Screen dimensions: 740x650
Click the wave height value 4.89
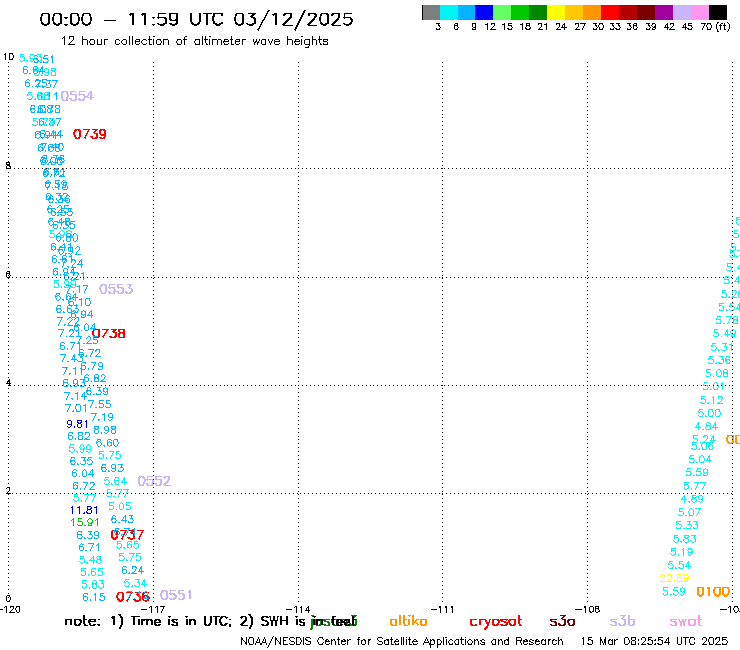(692, 499)
